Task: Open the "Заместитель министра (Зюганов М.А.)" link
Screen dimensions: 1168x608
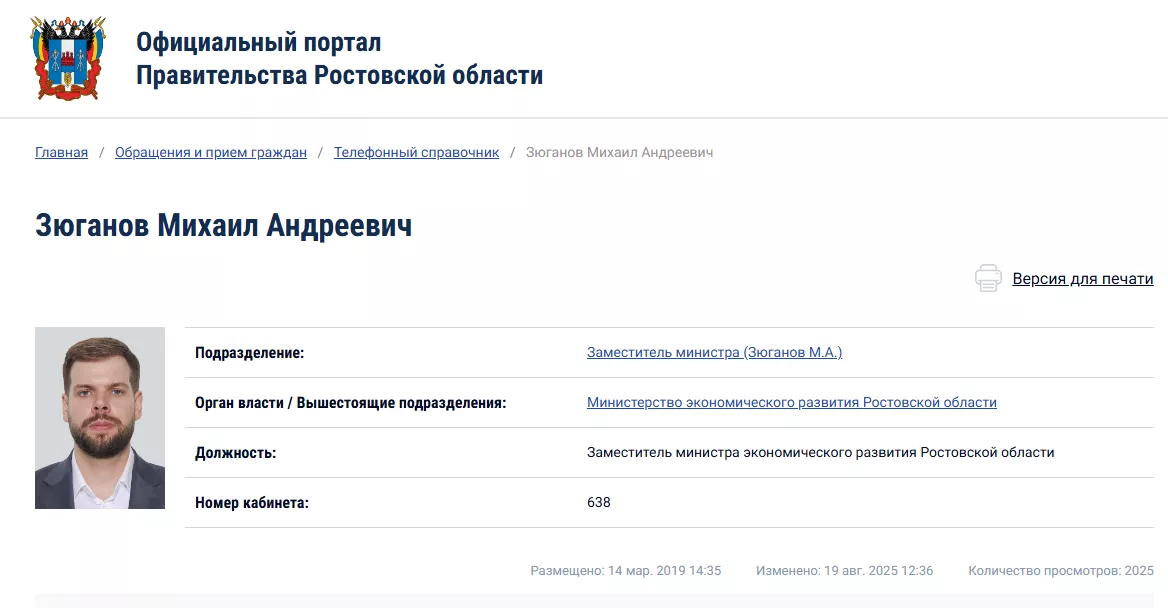Action: coord(714,352)
